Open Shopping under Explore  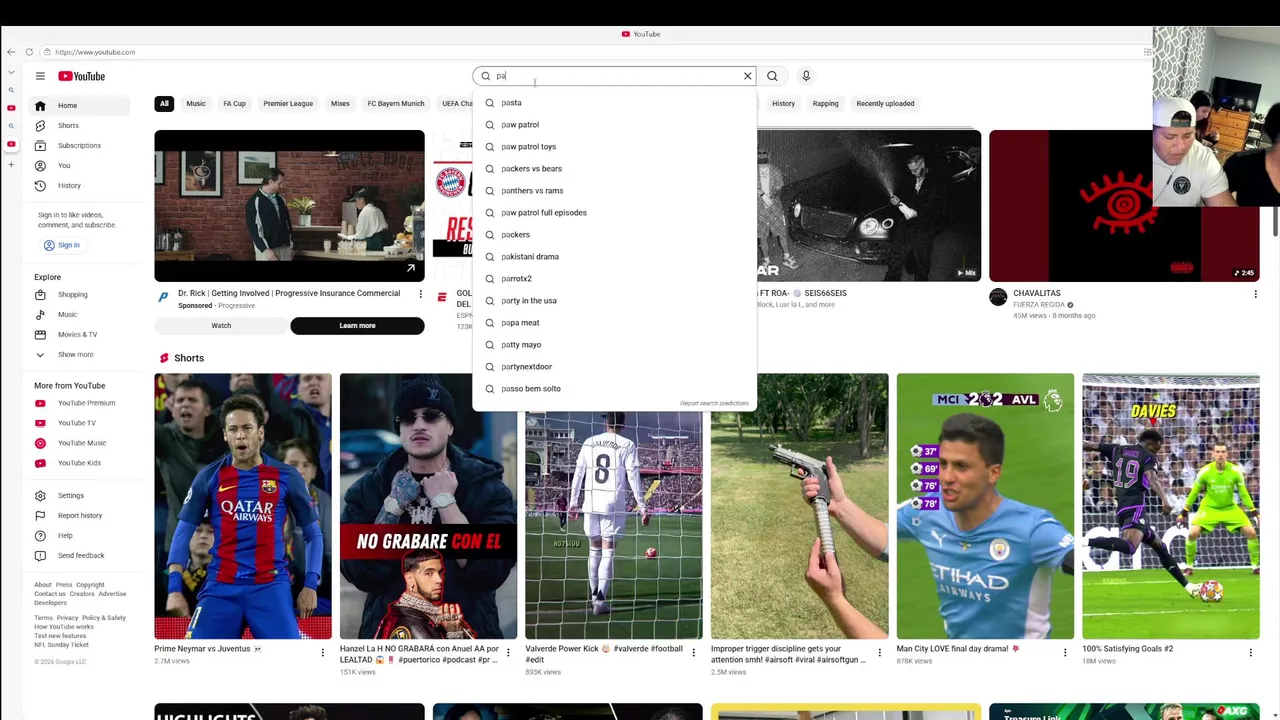pos(80,294)
